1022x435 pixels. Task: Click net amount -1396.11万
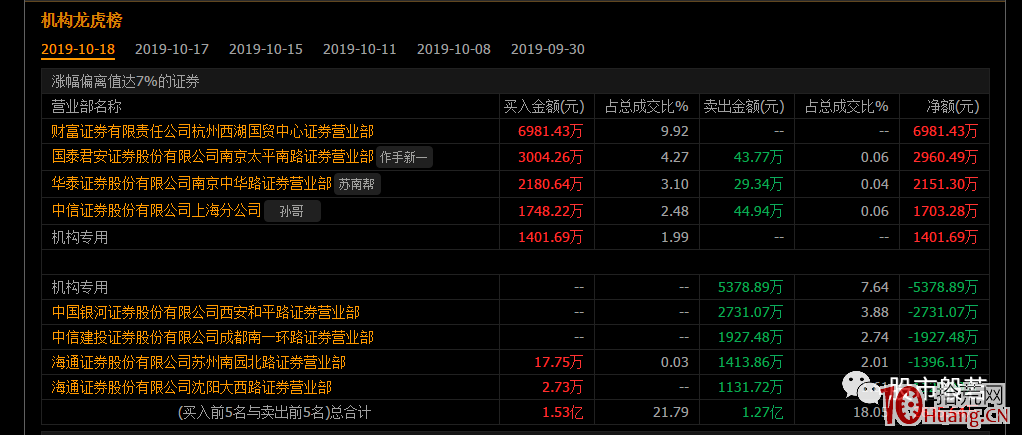click(x=942, y=363)
